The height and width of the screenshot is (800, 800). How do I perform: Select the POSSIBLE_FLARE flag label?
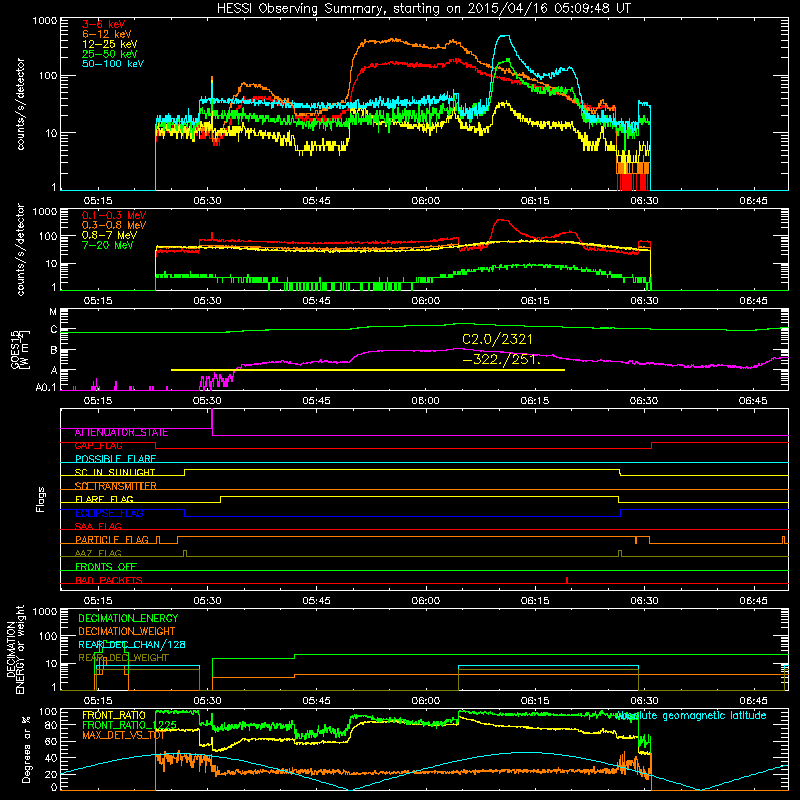115,459
